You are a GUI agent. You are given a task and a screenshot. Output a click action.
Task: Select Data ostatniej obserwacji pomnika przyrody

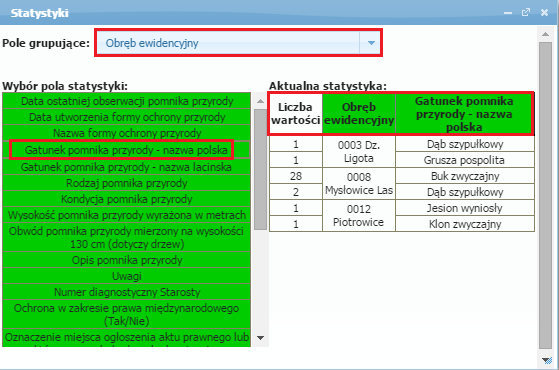[x=126, y=101]
